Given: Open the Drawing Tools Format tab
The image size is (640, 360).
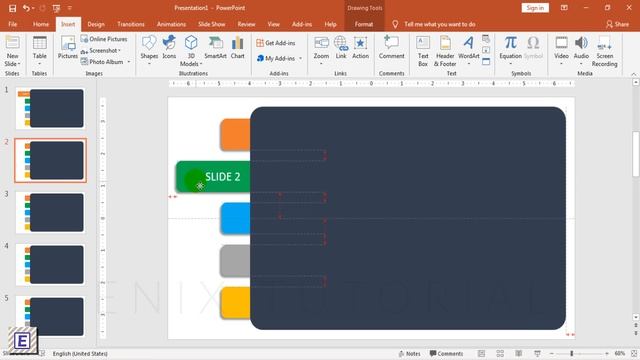Looking at the screenshot, I should tap(364, 24).
